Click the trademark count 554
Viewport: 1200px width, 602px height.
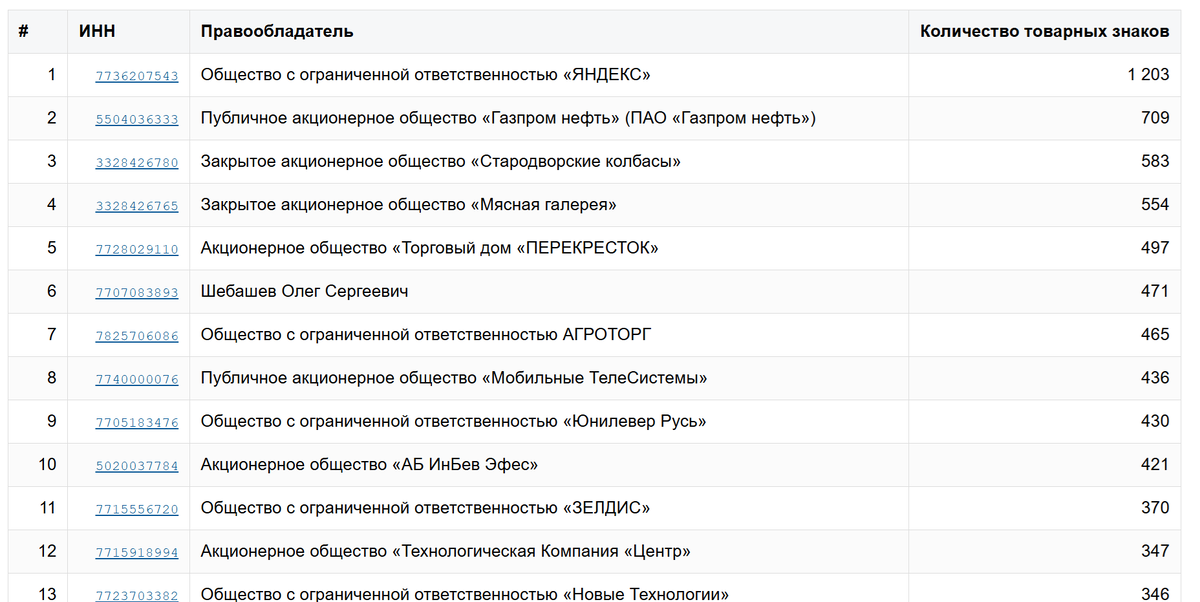pyautogui.click(x=1155, y=205)
